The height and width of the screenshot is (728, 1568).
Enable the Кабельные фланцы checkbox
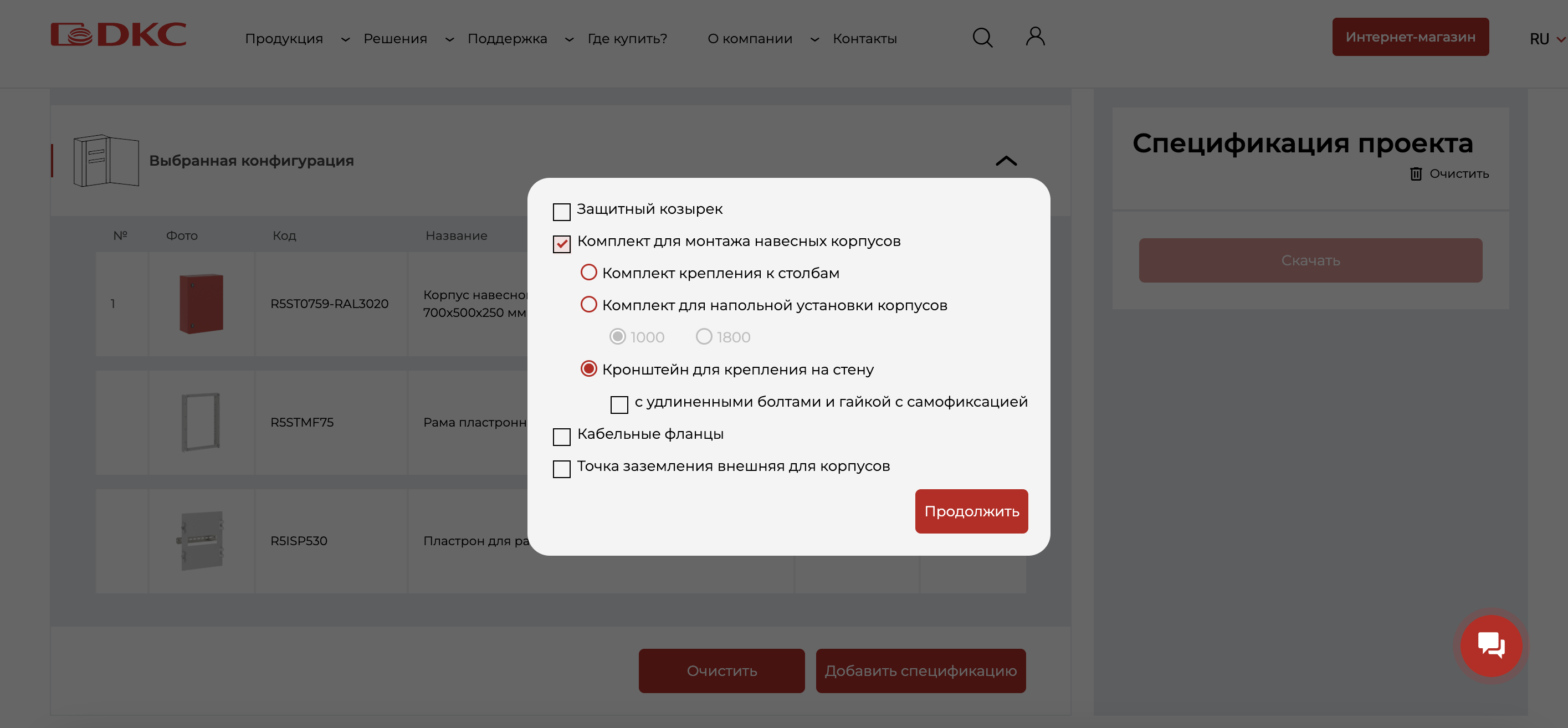[x=561, y=437]
